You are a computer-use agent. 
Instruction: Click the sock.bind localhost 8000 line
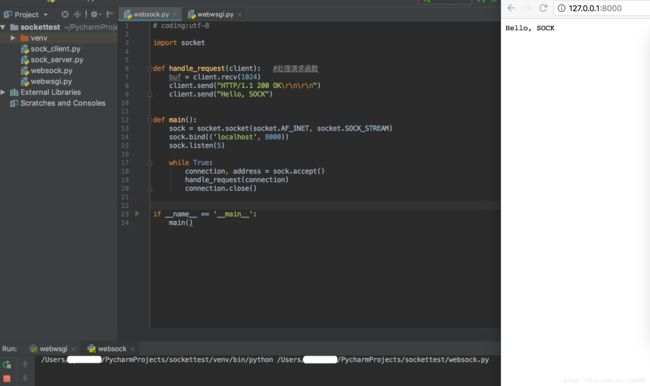tap(228, 137)
